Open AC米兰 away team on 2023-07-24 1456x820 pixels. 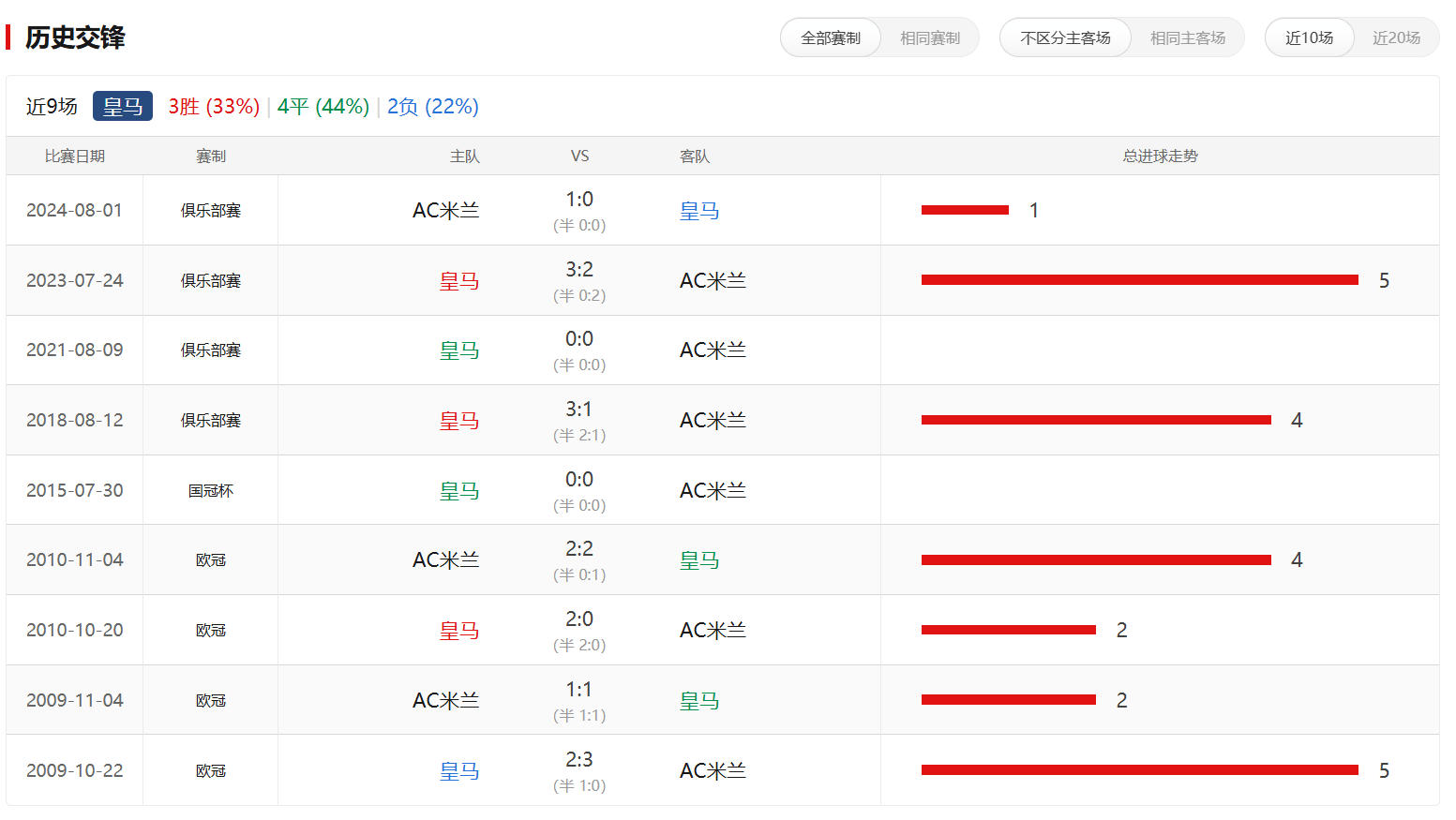coord(713,280)
